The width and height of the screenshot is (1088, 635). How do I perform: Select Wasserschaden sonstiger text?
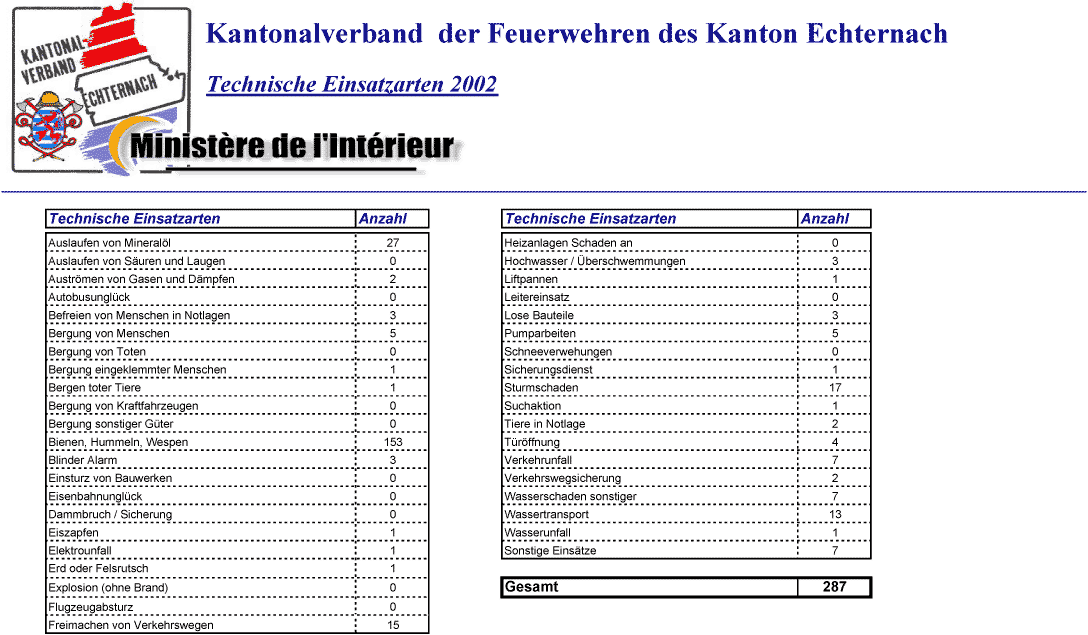click(x=570, y=496)
